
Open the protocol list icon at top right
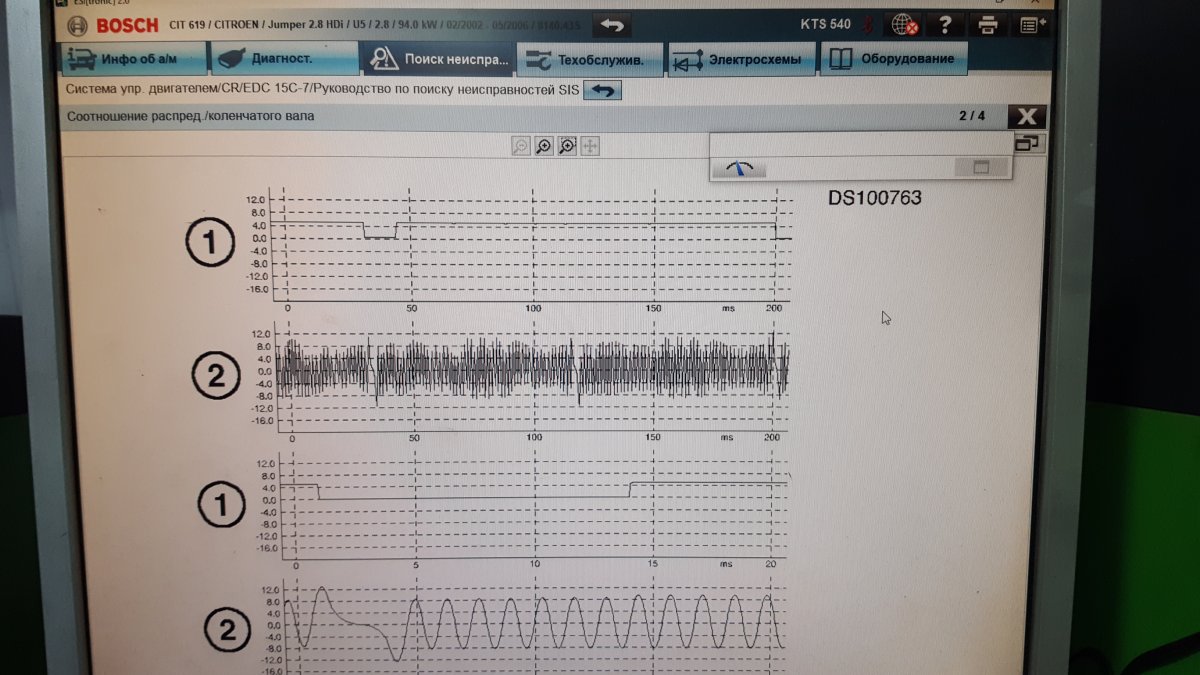click(x=1030, y=24)
